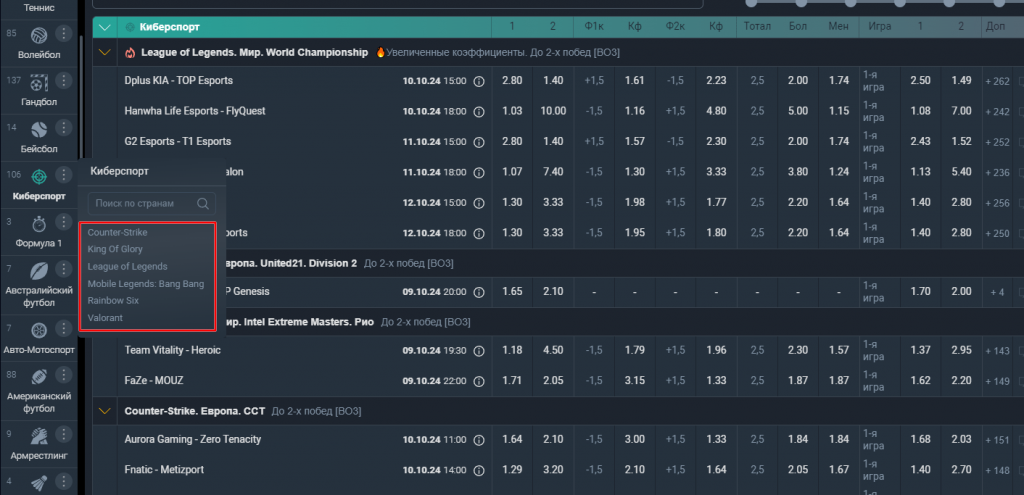Show info for Hanwha Life Esports - FlyQuest
This screenshot has width=1024, height=495.
[479, 112]
